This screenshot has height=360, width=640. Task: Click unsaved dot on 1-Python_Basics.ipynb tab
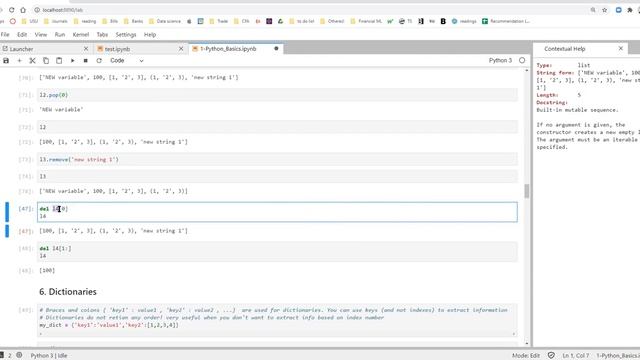point(276,49)
